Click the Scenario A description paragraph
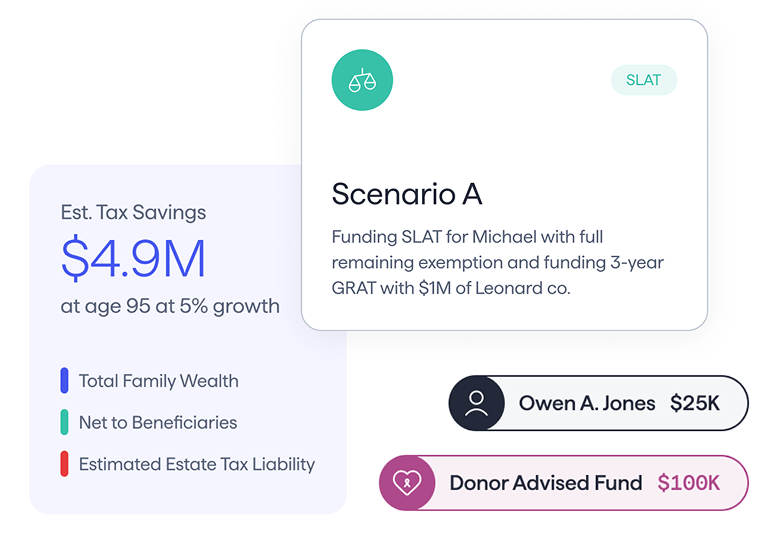Viewport: 770px width, 533px height. (497, 262)
